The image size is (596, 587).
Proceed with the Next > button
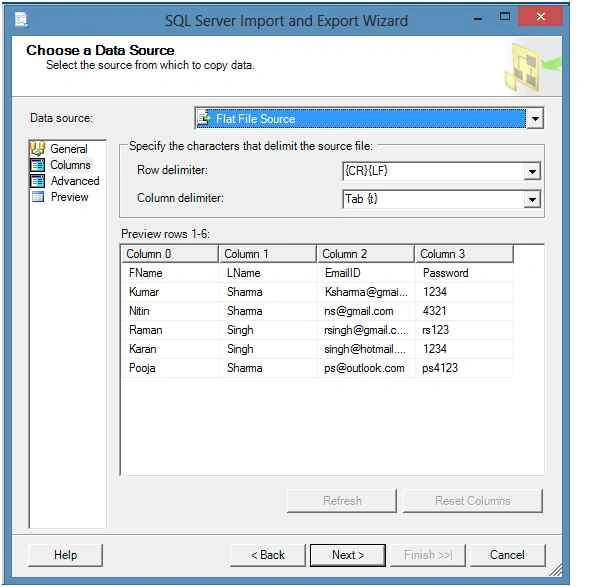pos(348,555)
